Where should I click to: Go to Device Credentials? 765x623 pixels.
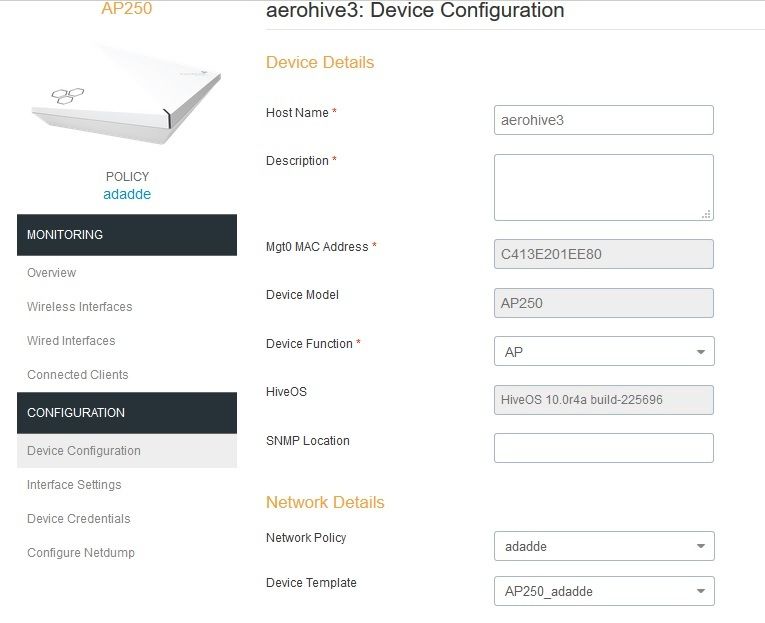[x=78, y=519]
